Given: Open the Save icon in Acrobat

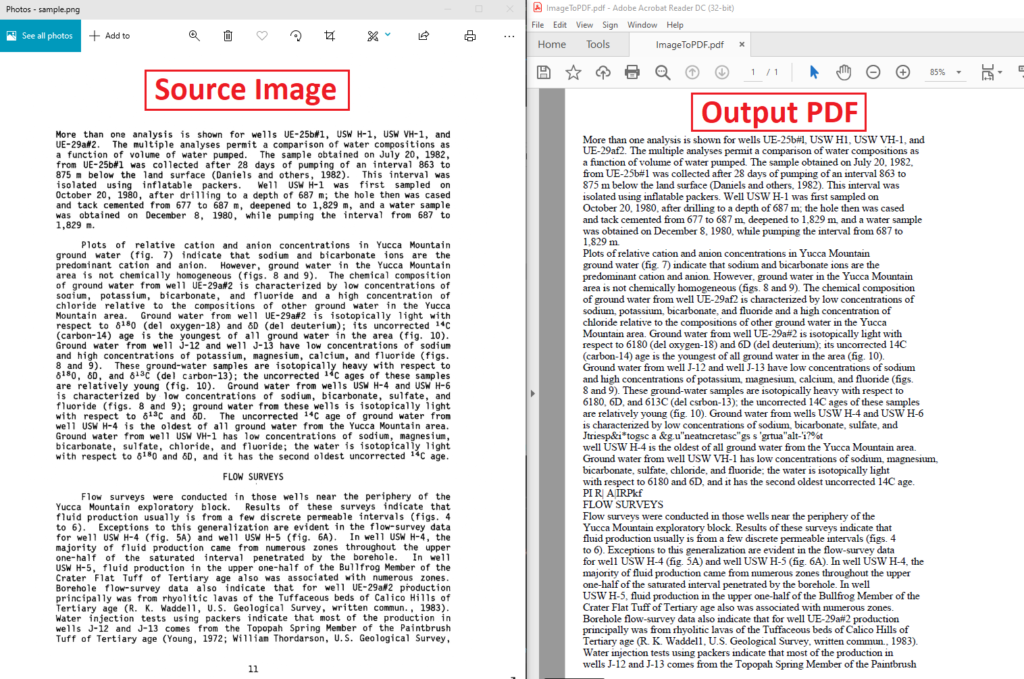Looking at the screenshot, I should (542, 71).
